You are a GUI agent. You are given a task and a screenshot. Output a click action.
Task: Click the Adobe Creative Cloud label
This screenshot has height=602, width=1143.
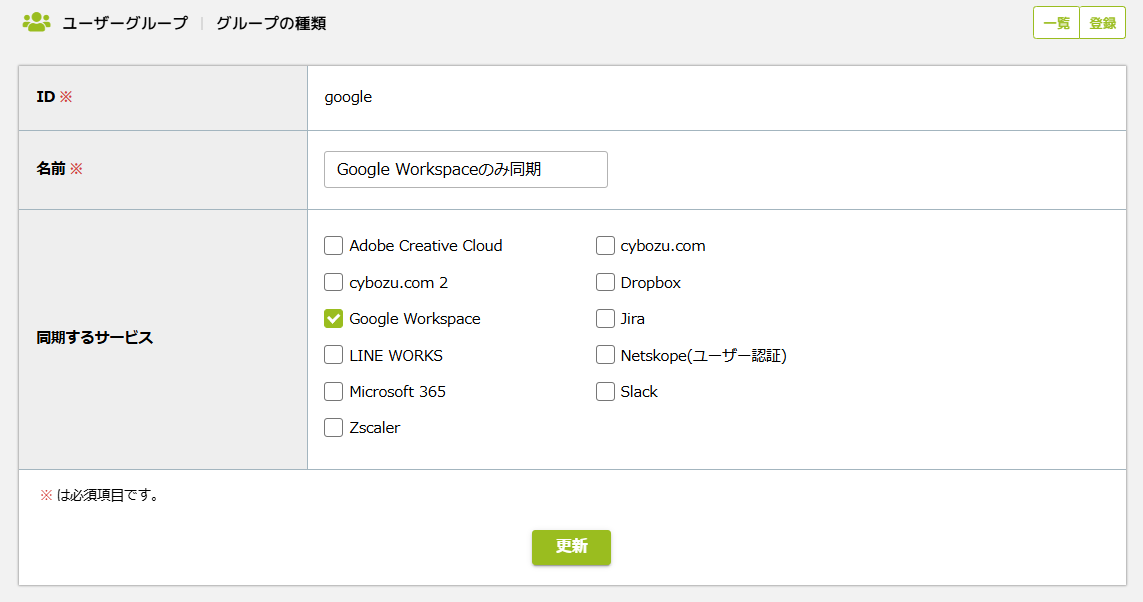(x=426, y=246)
